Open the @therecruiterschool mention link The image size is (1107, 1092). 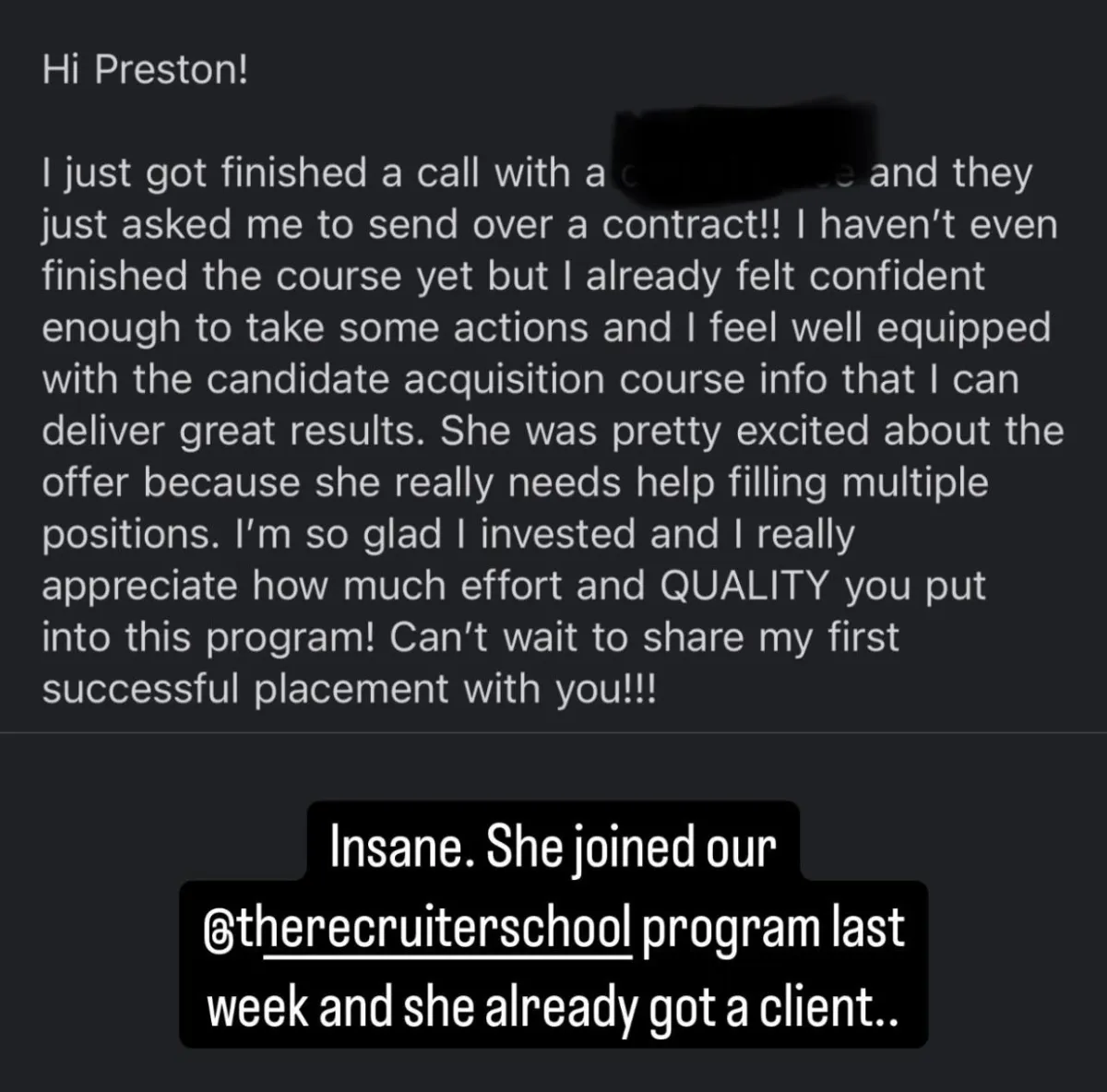(x=418, y=927)
